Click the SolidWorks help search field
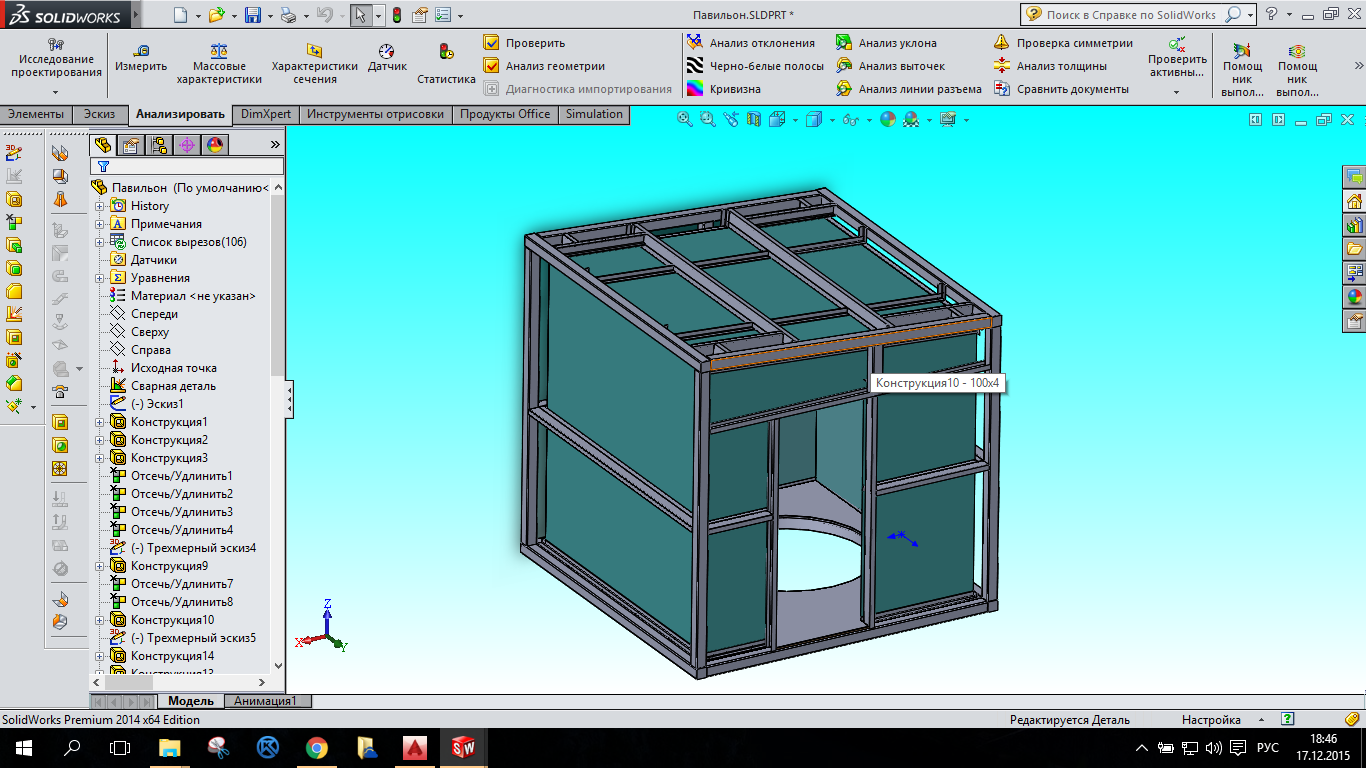This screenshot has width=1366, height=768. pos(1131,15)
